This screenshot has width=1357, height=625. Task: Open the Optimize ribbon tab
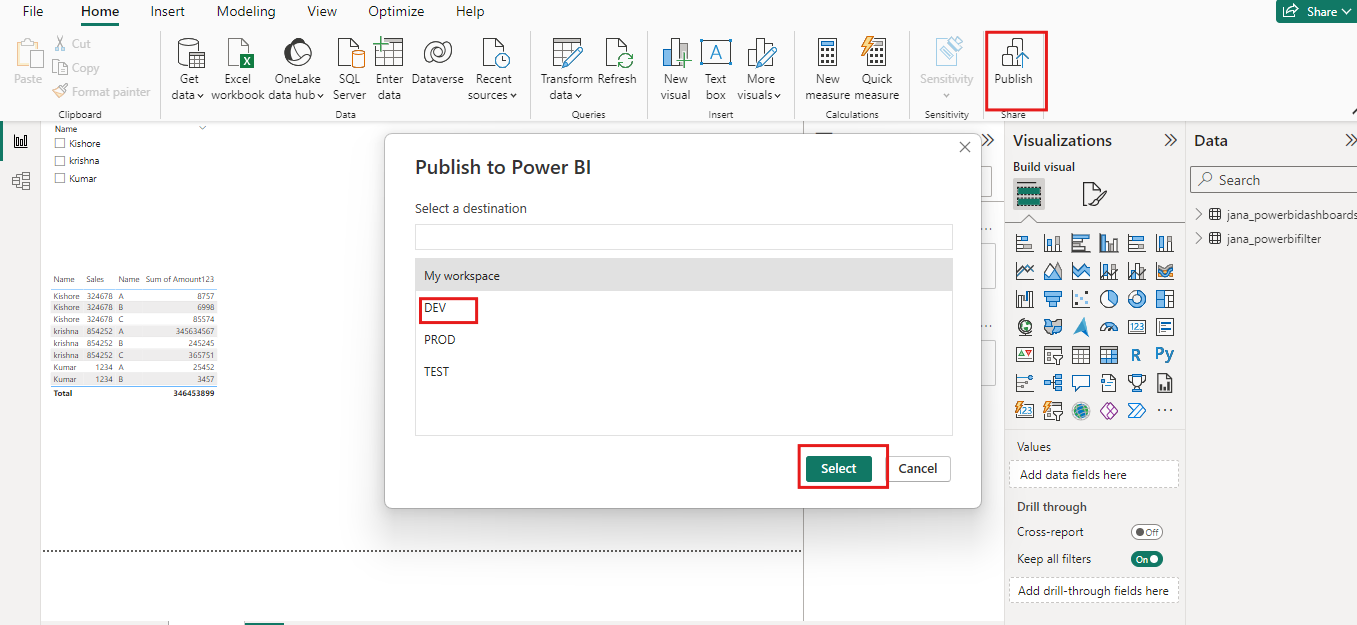point(396,12)
